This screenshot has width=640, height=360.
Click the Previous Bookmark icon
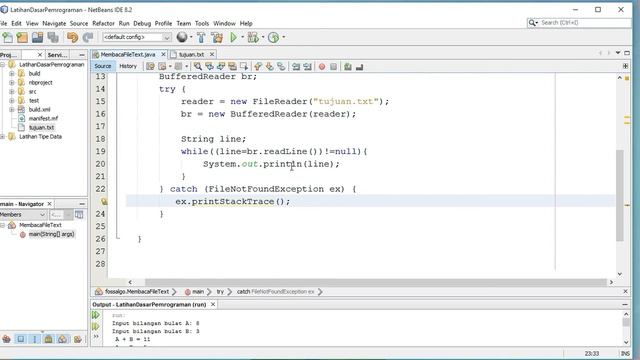pyautogui.click(x=258, y=67)
